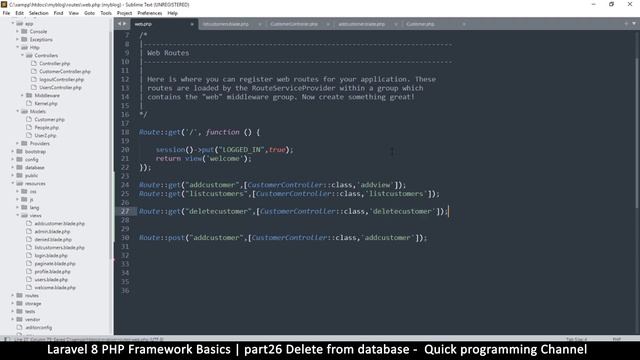This screenshot has height=360, width=640.
Task: Open profile.blade.php in the sidebar
Action: click(x=52, y=271)
